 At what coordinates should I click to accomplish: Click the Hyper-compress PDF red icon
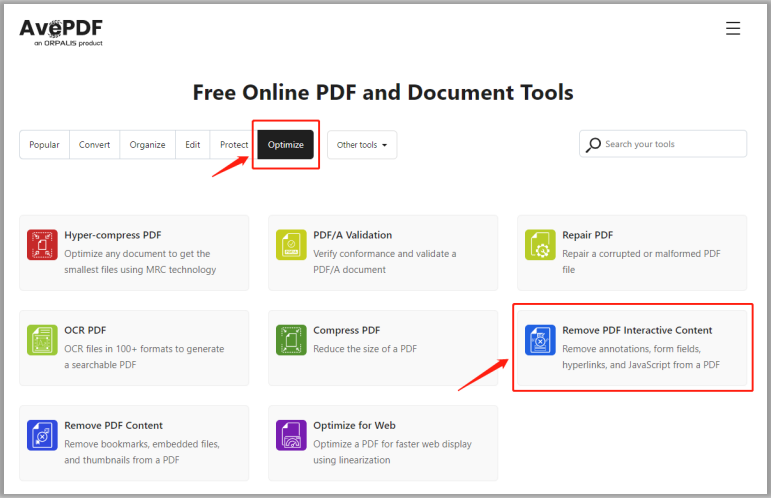point(42,244)
